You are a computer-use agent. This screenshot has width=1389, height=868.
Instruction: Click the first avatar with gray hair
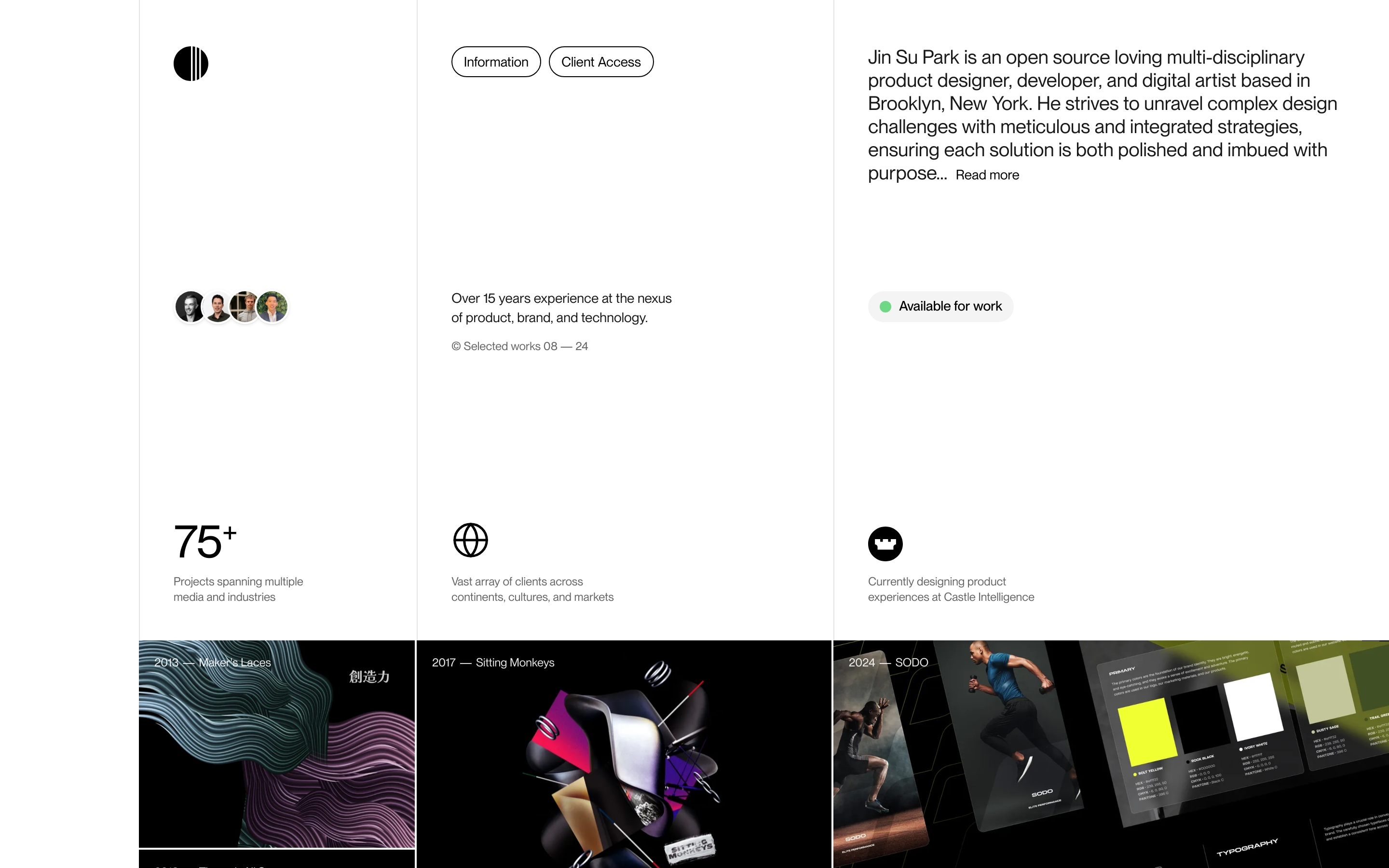click(190, 307)
